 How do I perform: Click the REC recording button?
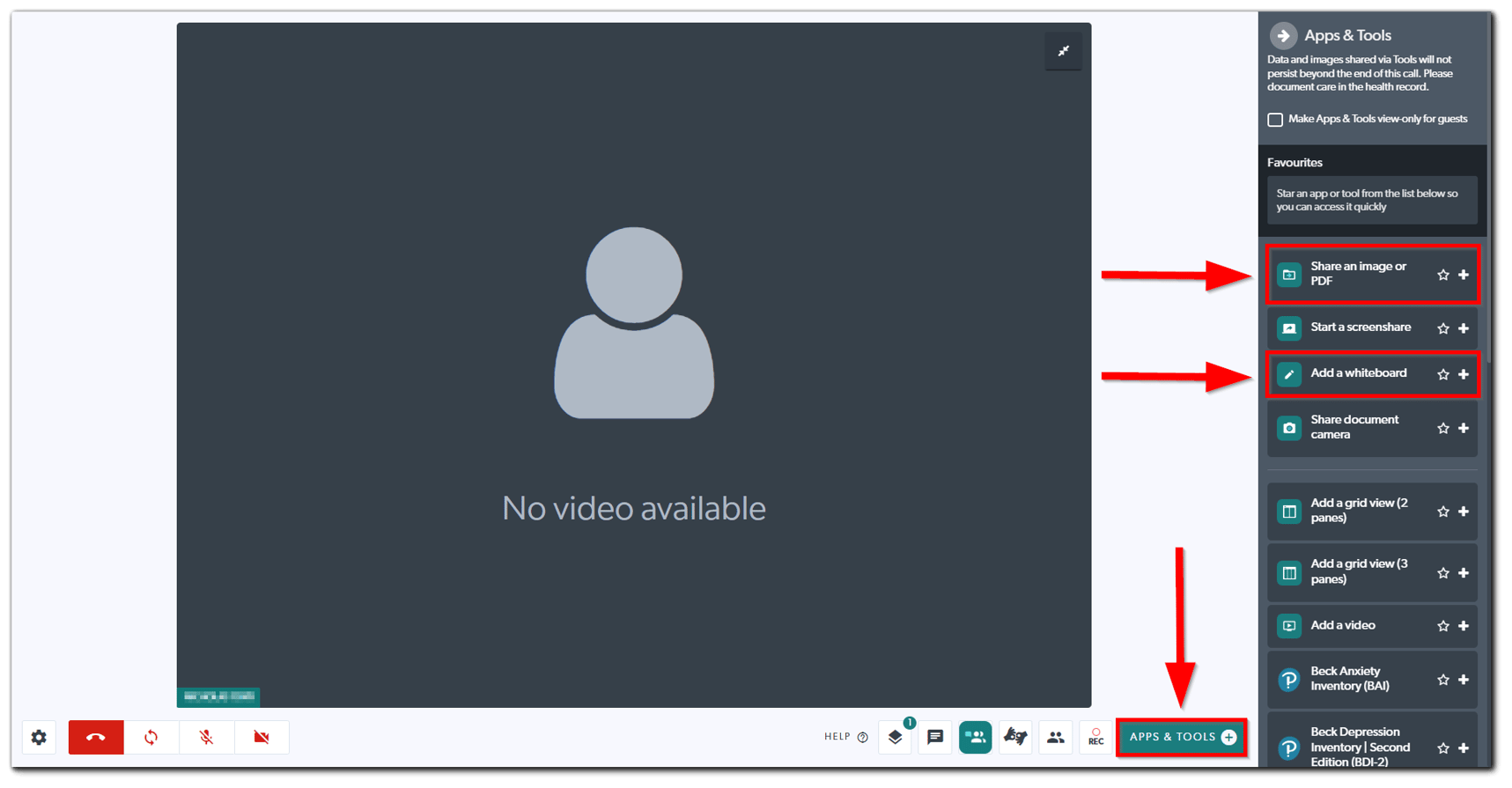pyautogui.click(x=1095, y=737)
